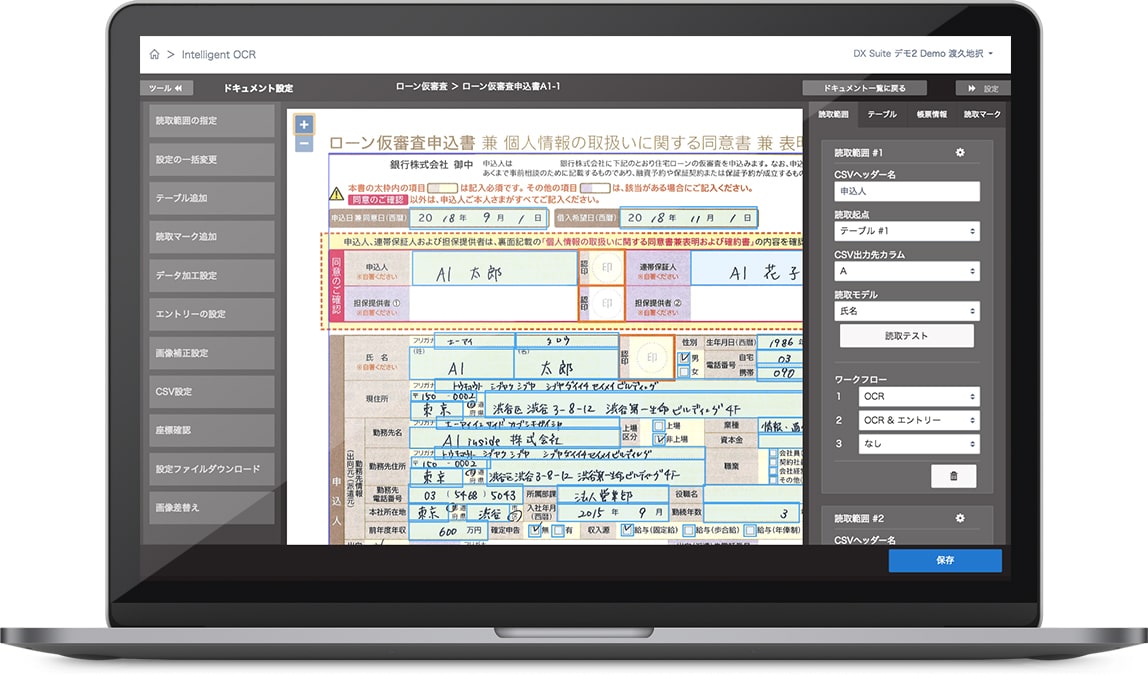Open workflow step 2 OCR & エントリー dropdown
Screen dimensions: 1148x675
(x=919, y=420)
